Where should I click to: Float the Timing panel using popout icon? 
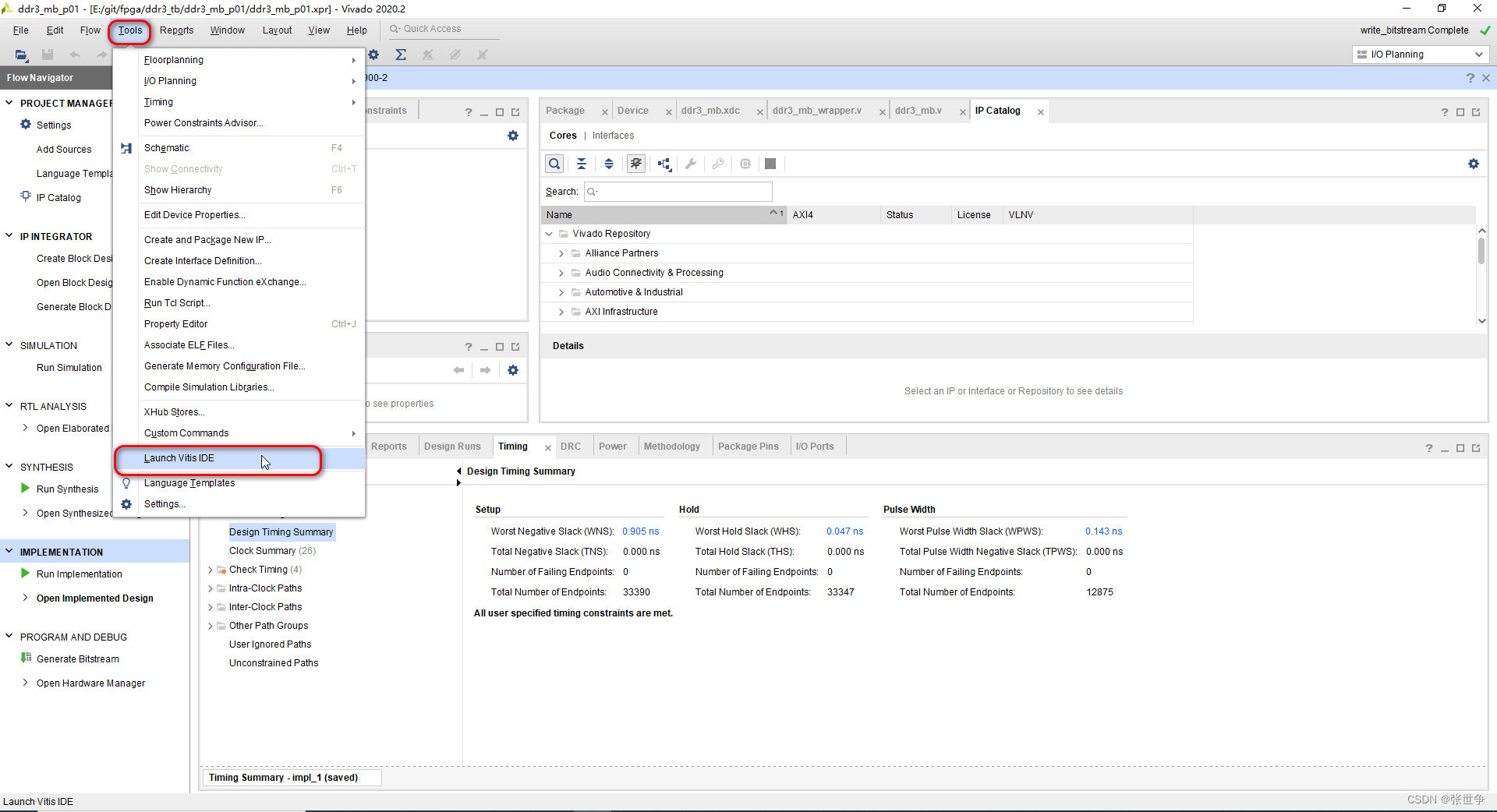1476,448
